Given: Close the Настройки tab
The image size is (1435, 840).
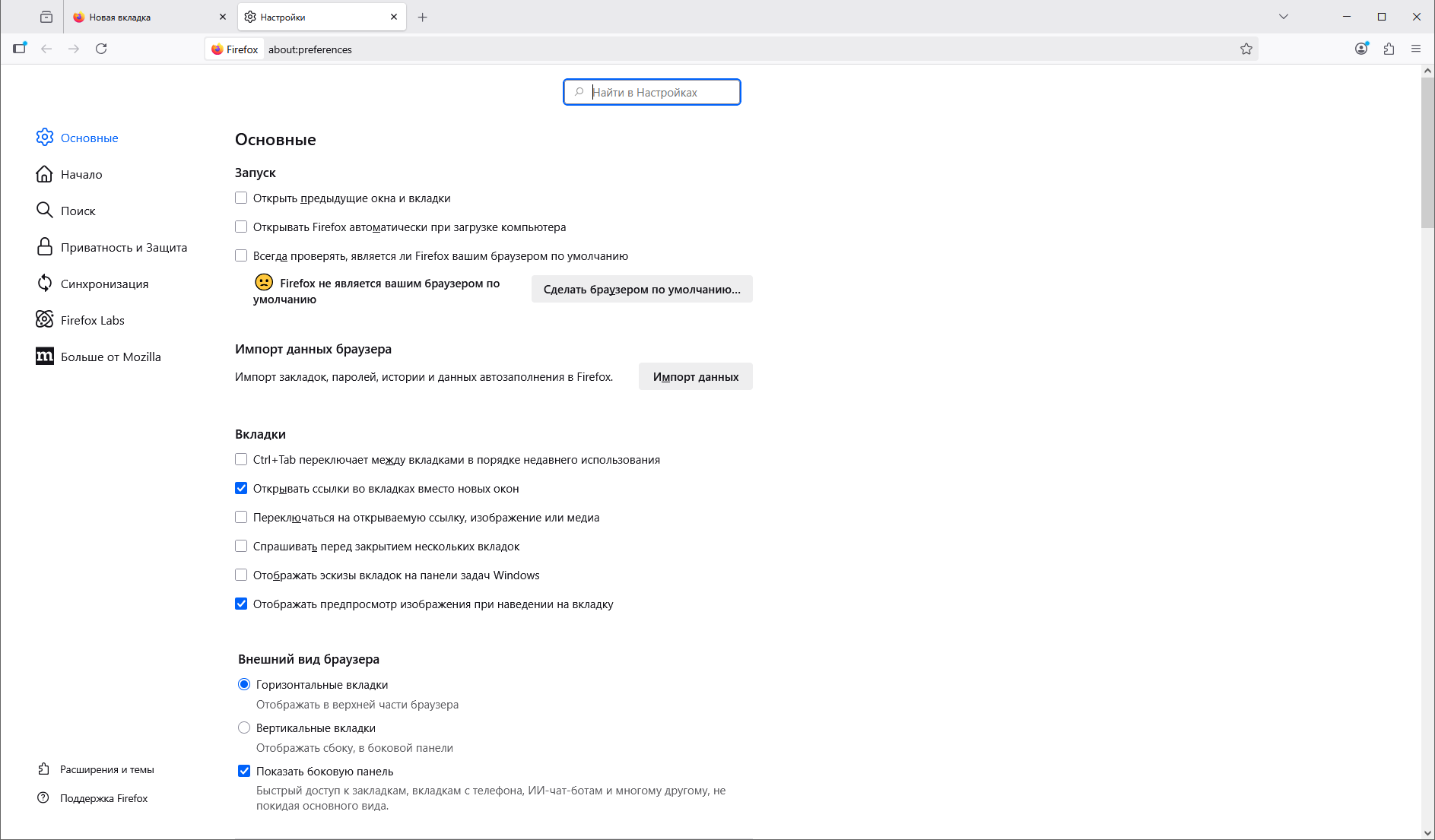Looking at the screenshot, I should point(394,17).
